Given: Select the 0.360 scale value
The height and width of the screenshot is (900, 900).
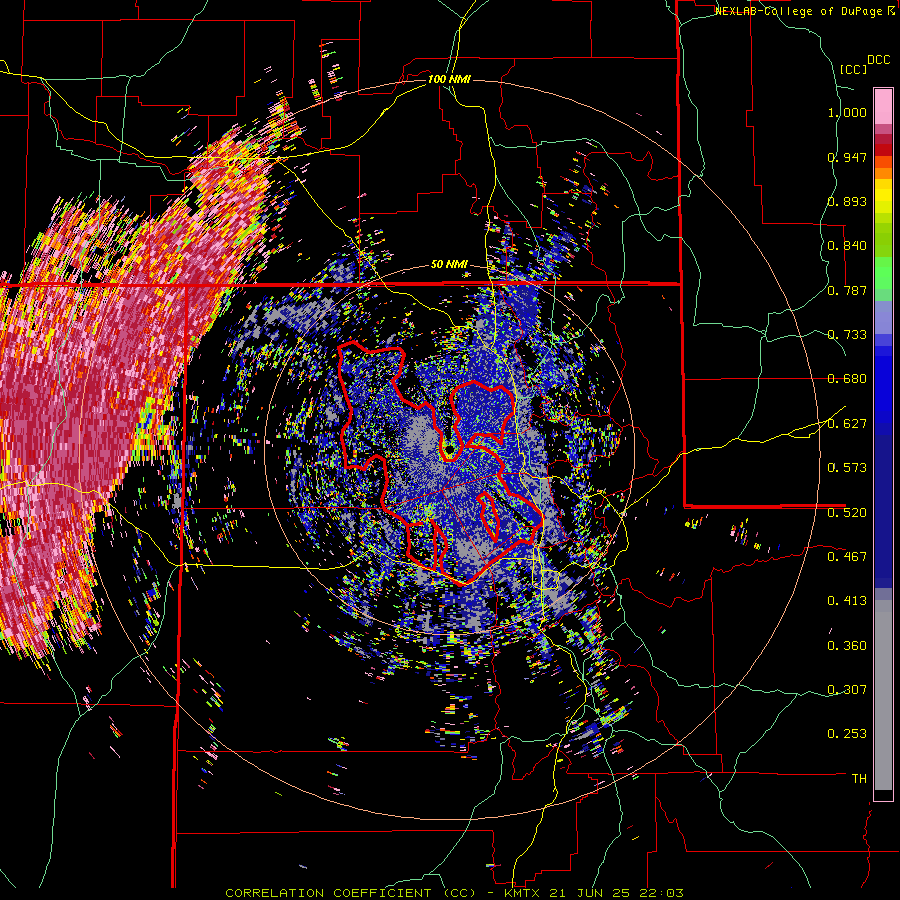Looking at the screenshot, I should pyautogui.click(x=847, y=646).
